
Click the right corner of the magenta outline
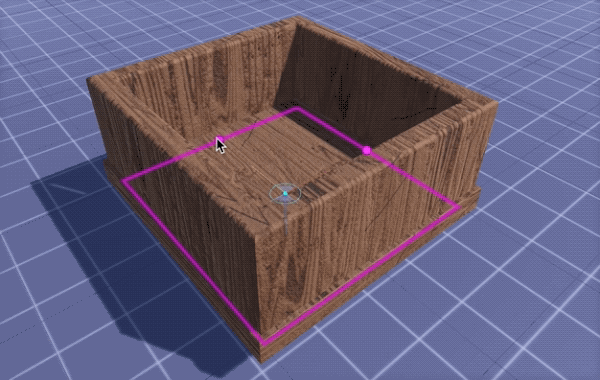coord(457,207)
